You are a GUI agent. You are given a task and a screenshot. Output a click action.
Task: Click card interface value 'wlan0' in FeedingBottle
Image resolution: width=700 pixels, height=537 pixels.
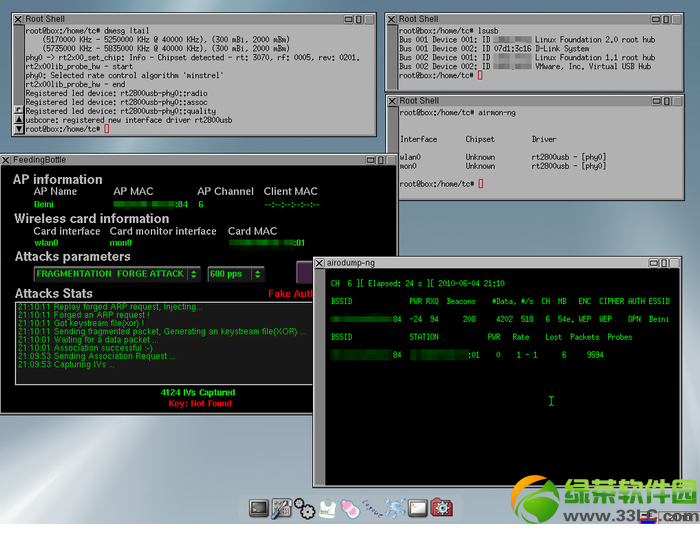coord(46,243)
